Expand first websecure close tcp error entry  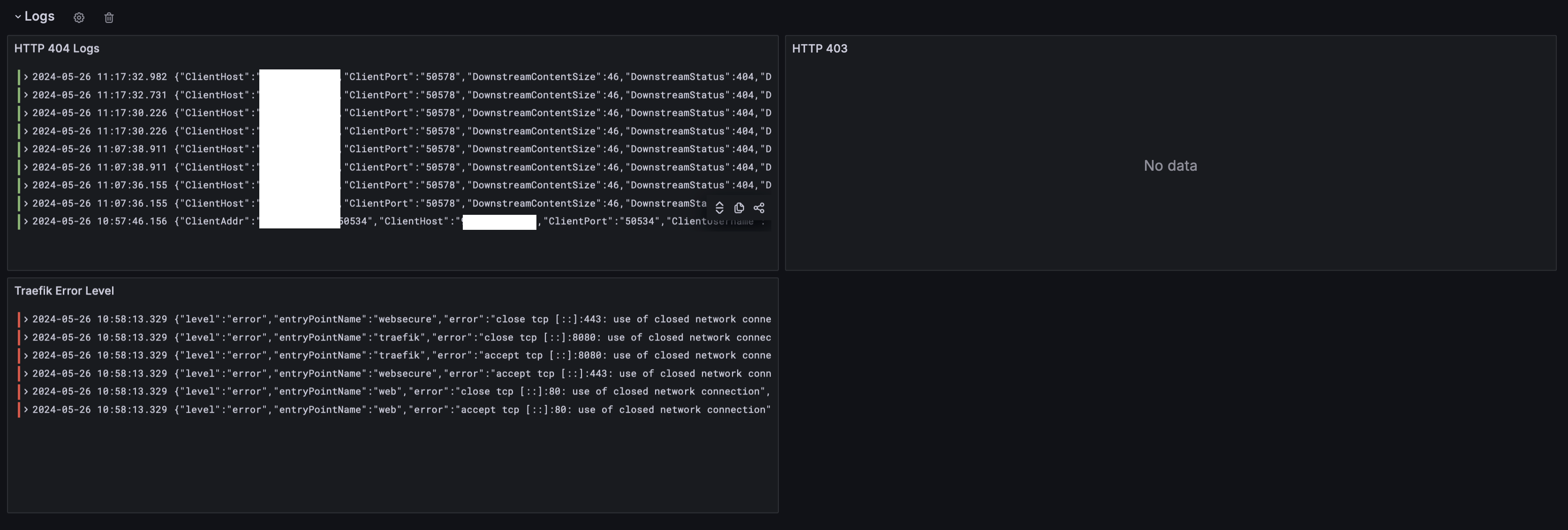[x=26, y=319]
